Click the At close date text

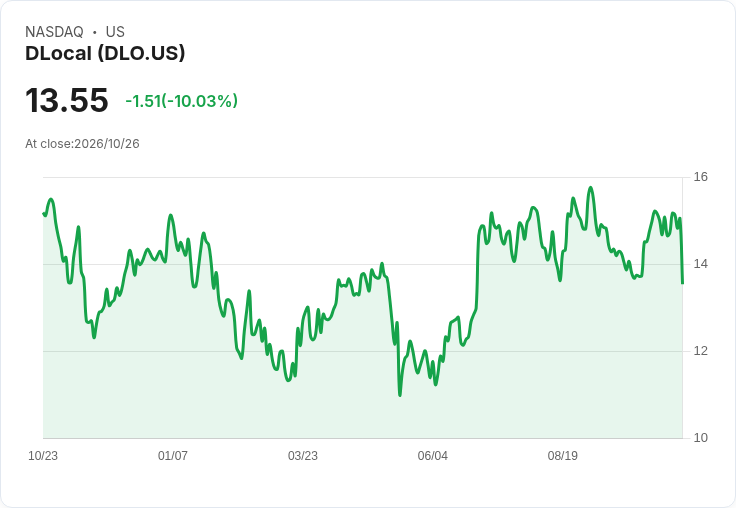[82, 144]
